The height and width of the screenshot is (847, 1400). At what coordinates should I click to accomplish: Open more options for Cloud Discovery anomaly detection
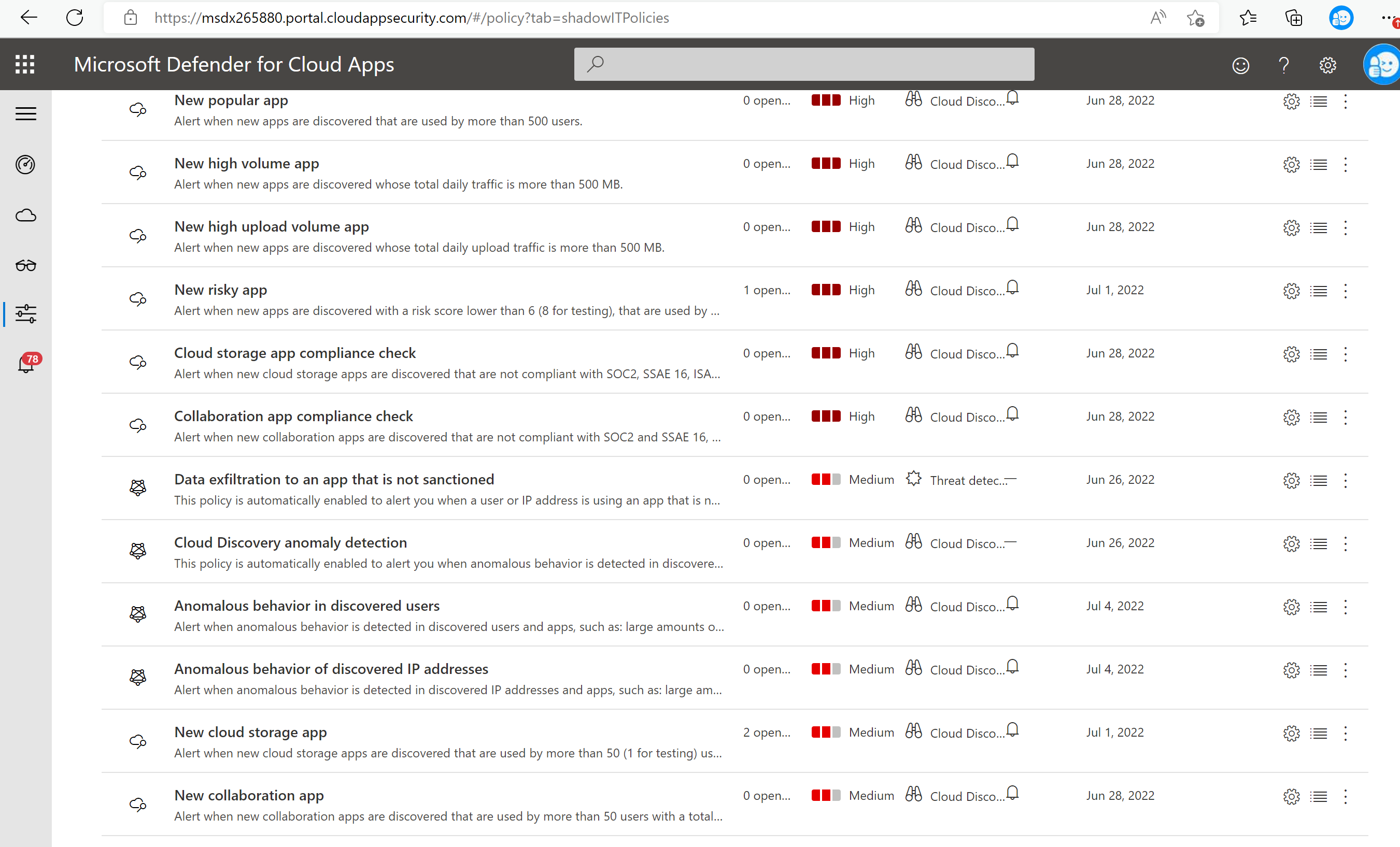point(1346,543)
